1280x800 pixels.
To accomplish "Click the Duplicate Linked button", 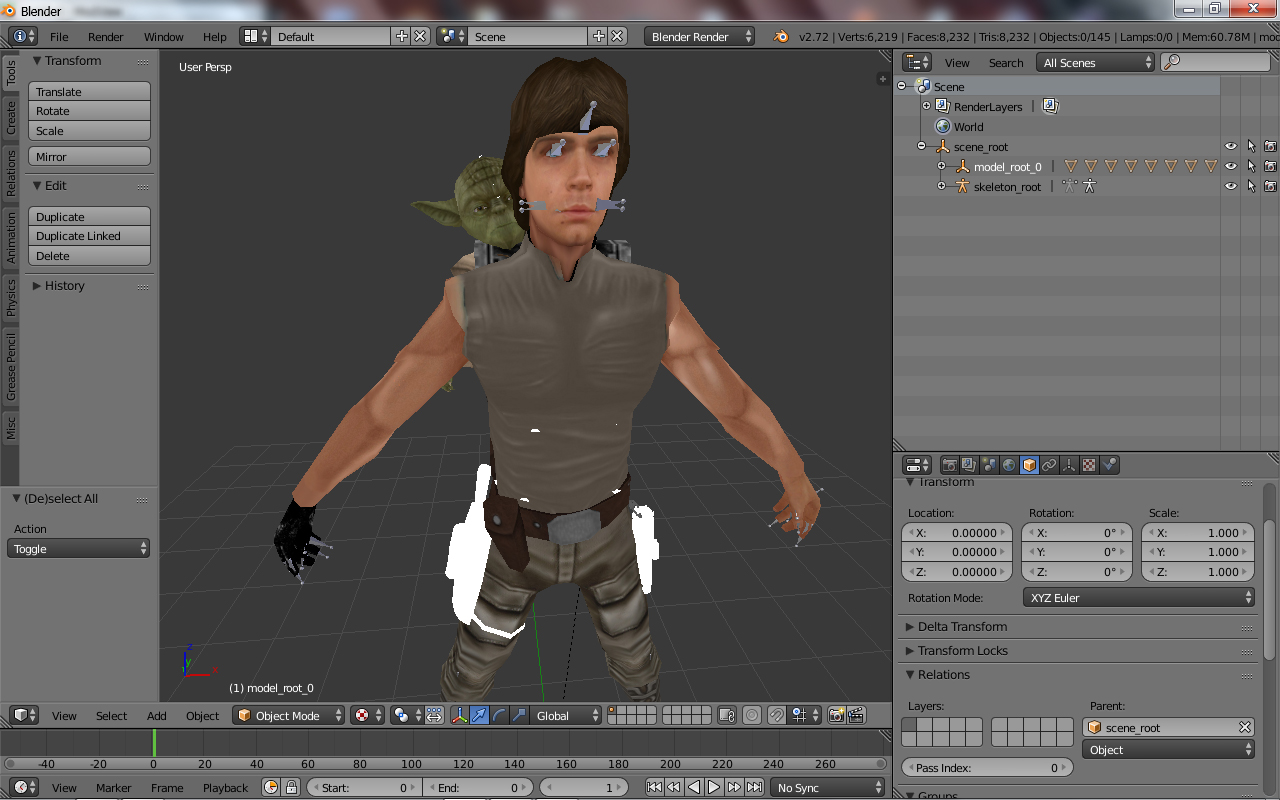I will 89,236.
